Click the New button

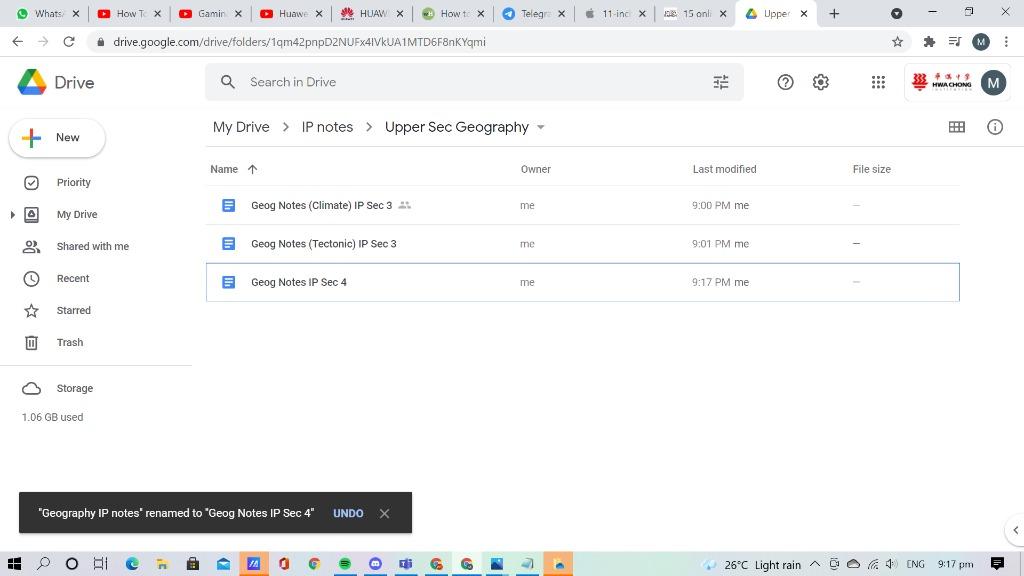pos(57,138)
